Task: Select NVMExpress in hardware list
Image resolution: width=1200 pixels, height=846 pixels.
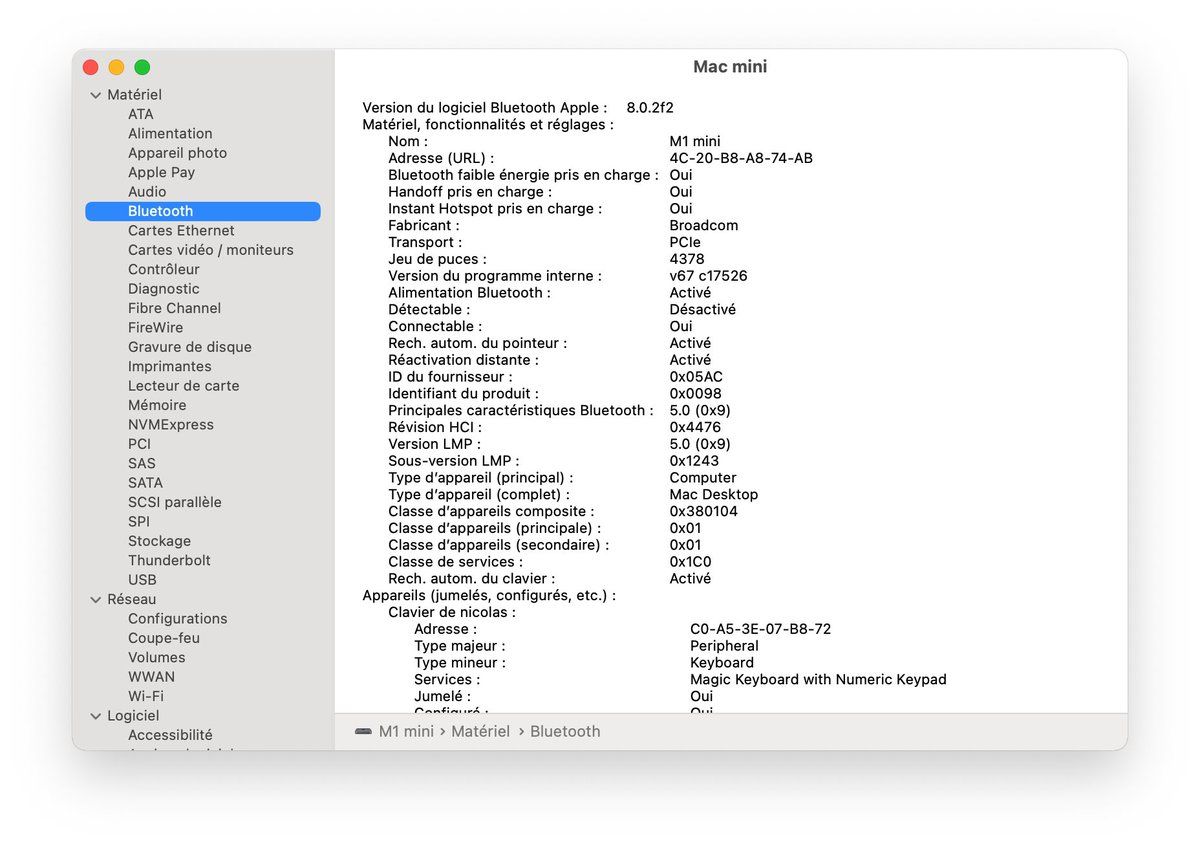Action: 170,425
